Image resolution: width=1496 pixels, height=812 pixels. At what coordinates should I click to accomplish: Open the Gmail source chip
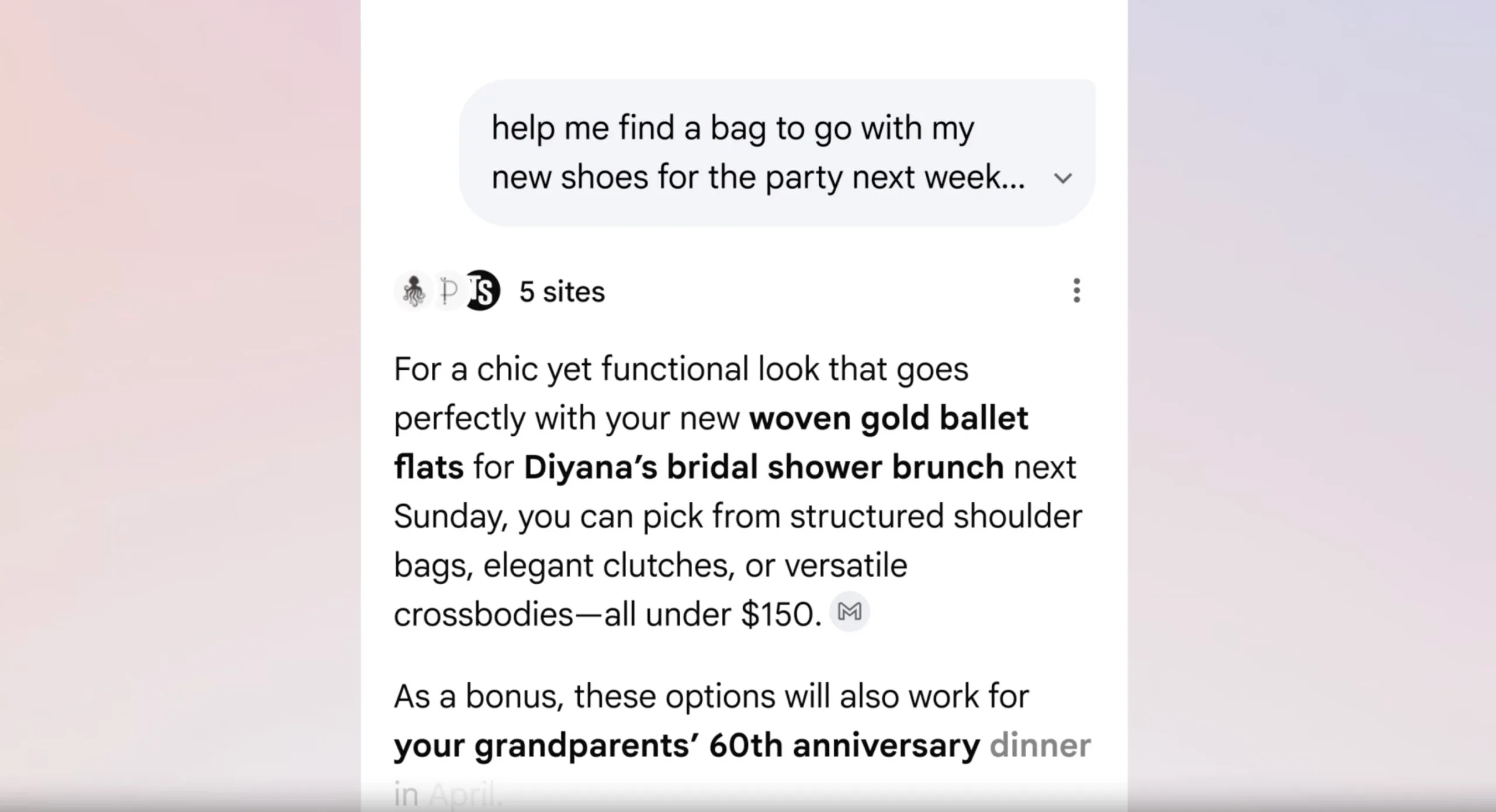[x=849, y=612]
